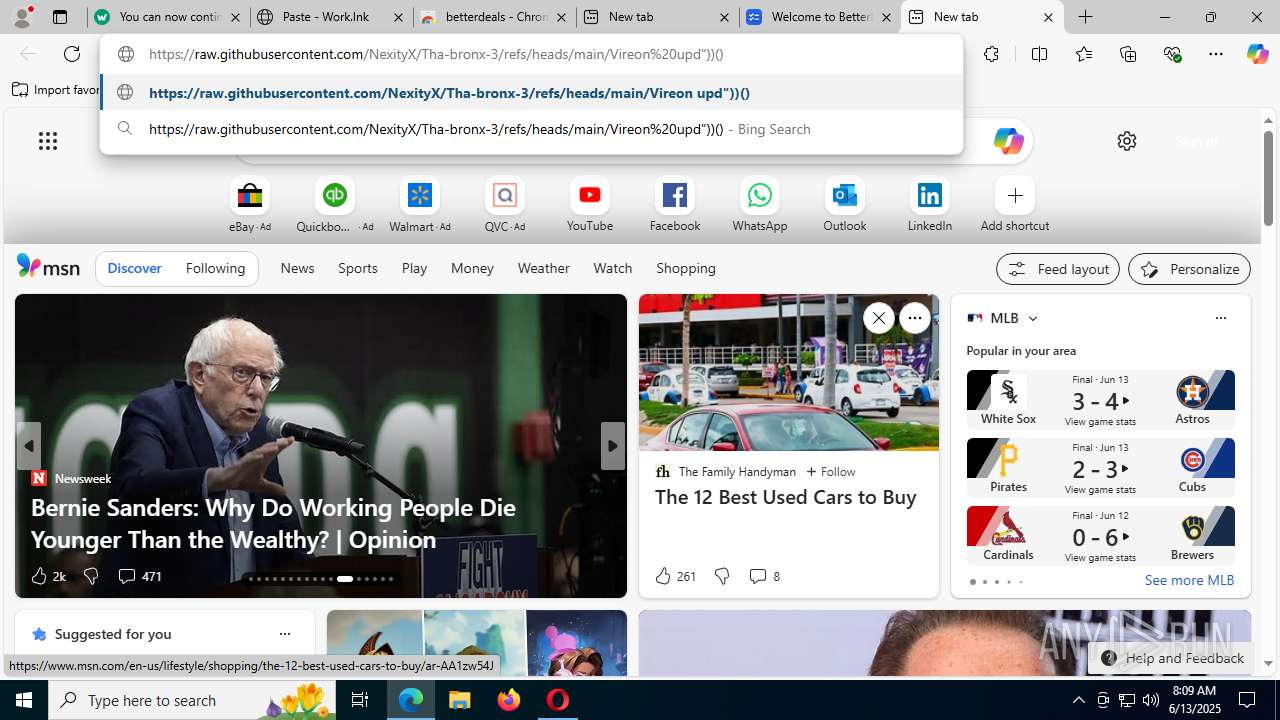Image resolution: width=1280 pixels, height=720 pixels.
Task: Open Task View on the taskbar
Action: coord(360,700)
